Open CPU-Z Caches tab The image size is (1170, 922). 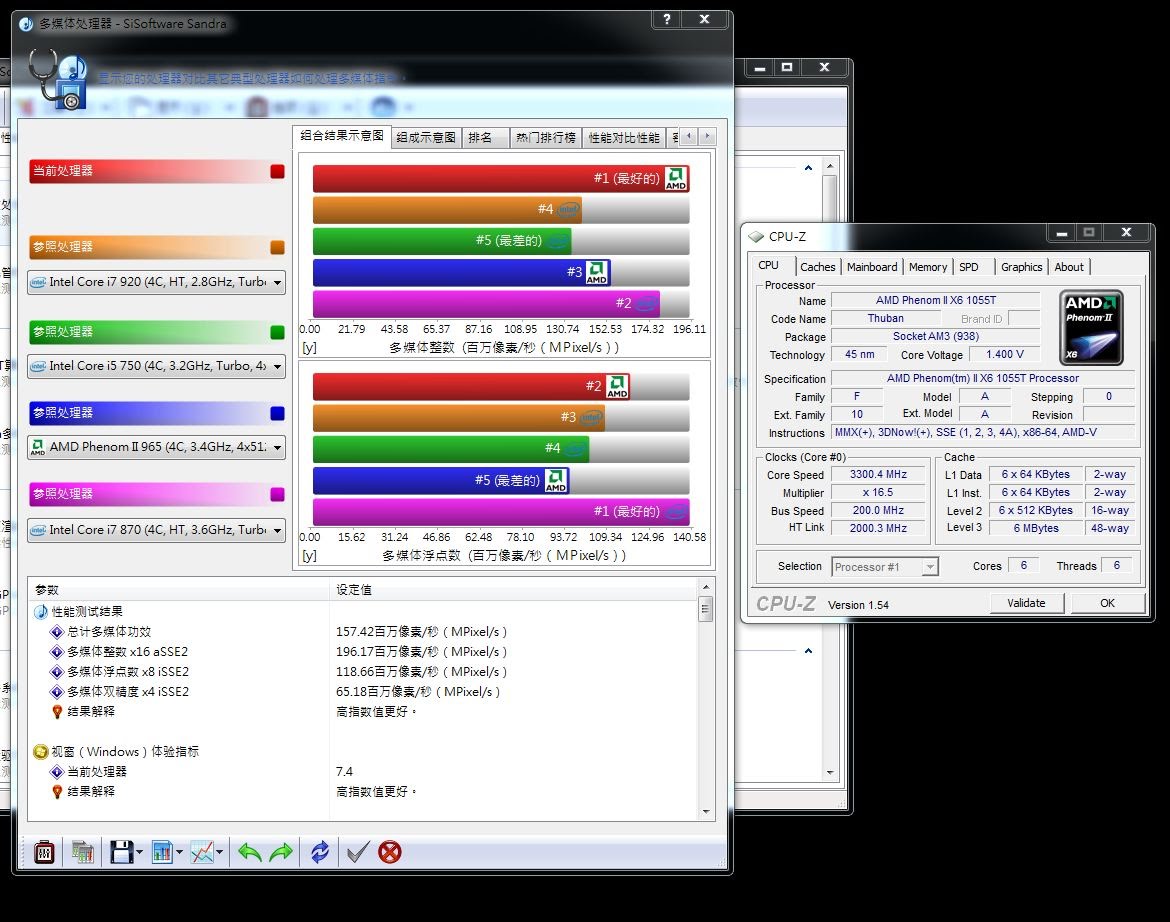click(817, 267)
